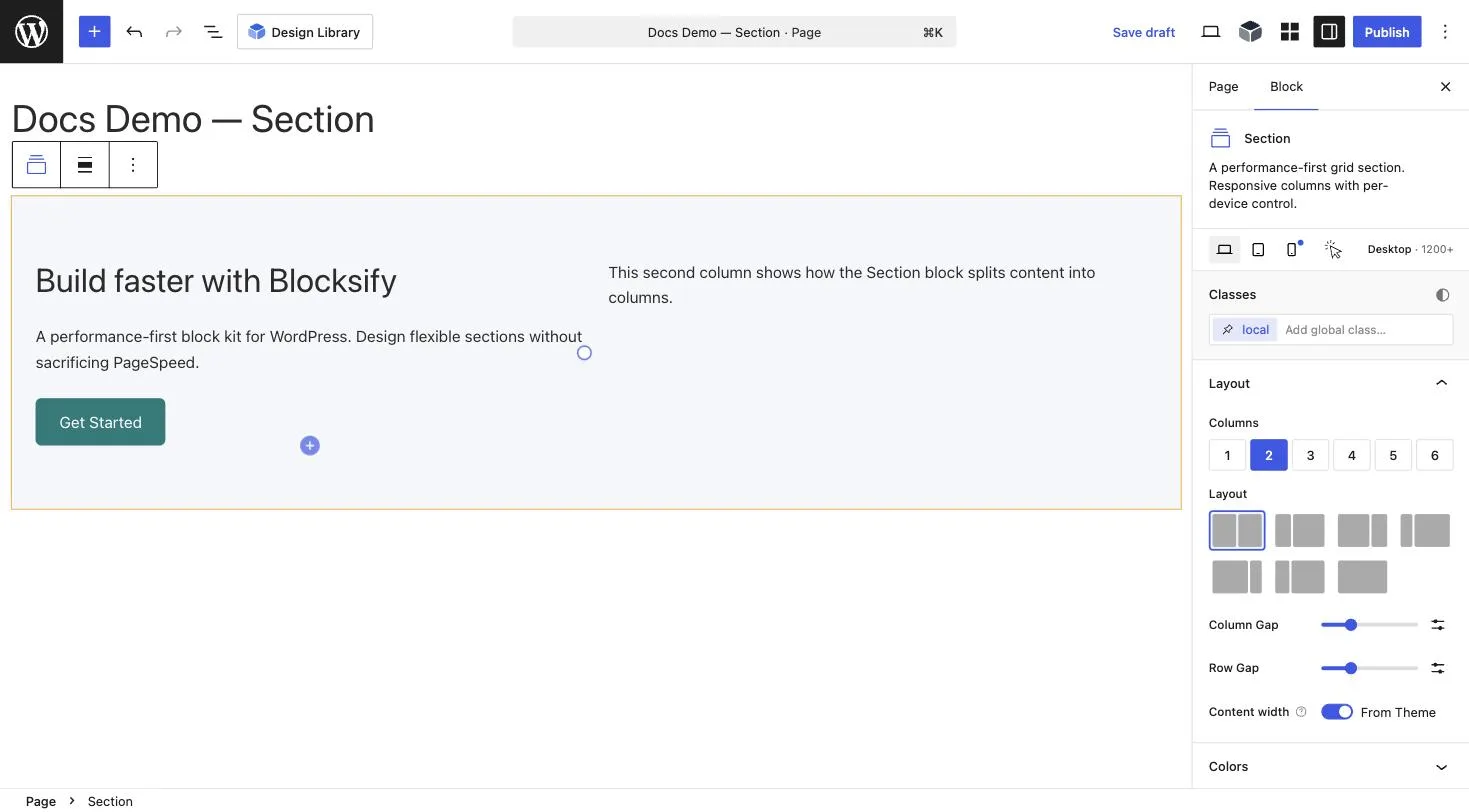1469x812 pixels.
Task: Set Columns to 3
Action: click(1310, 455)
